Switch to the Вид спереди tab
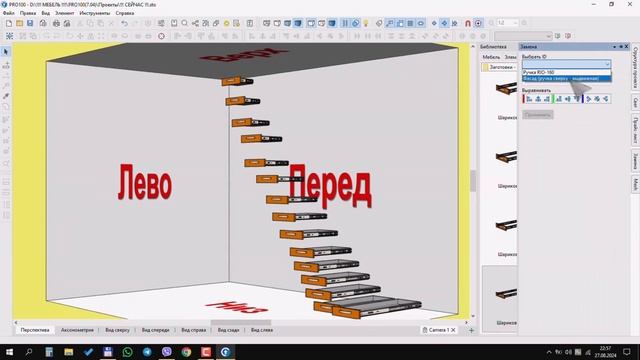 point(156,330)
